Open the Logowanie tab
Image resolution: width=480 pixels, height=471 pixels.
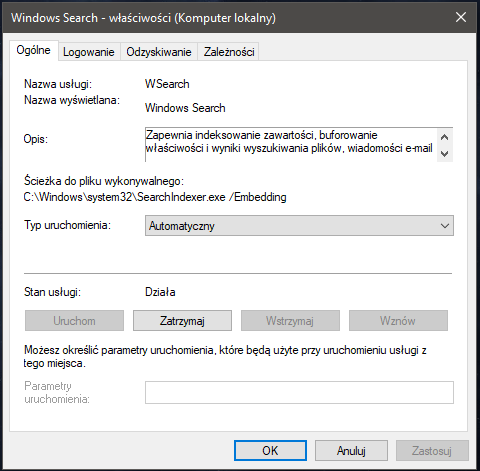(x=89, y=52)
